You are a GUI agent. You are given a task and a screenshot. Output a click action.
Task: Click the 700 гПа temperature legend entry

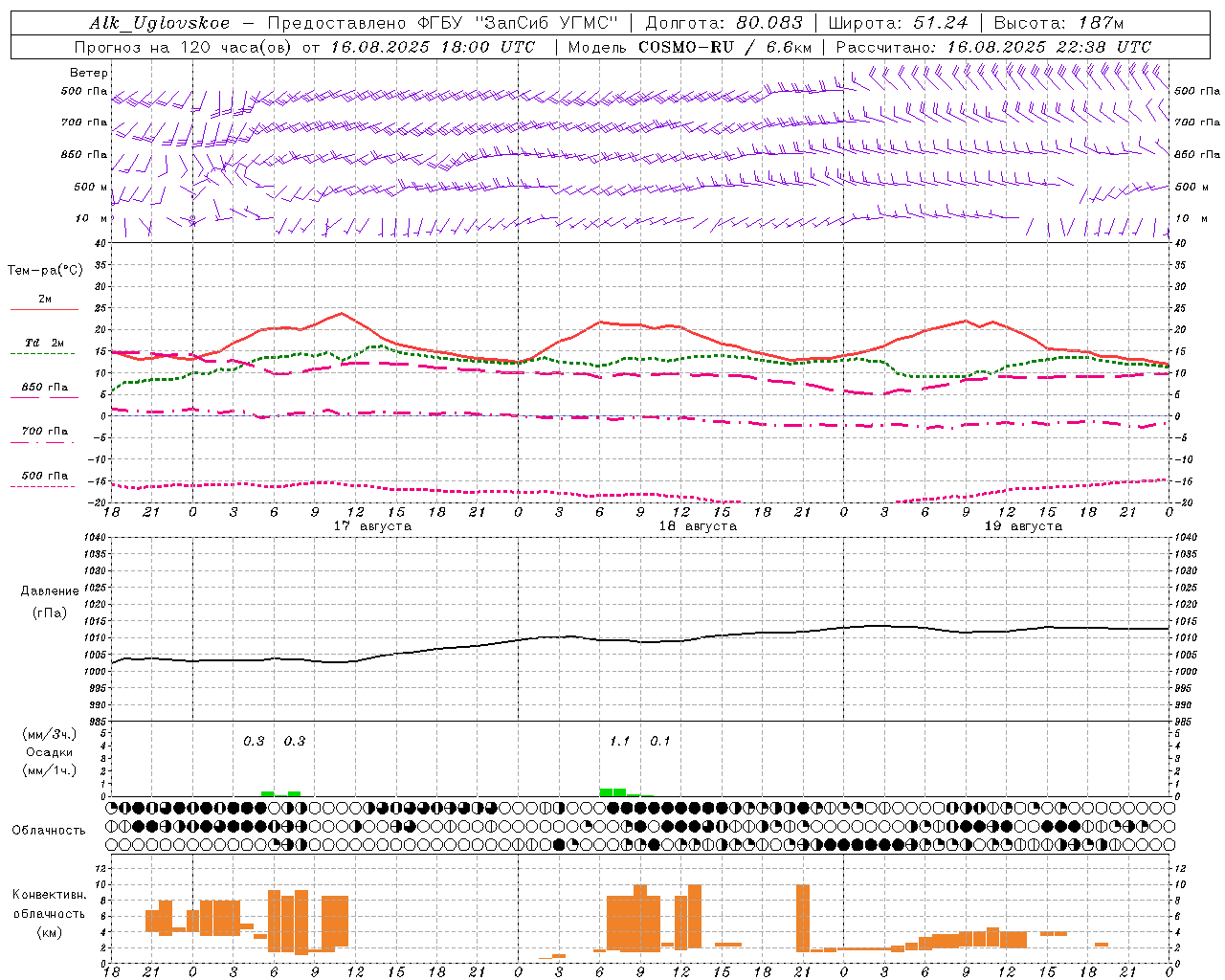click(x=44, y=432)
